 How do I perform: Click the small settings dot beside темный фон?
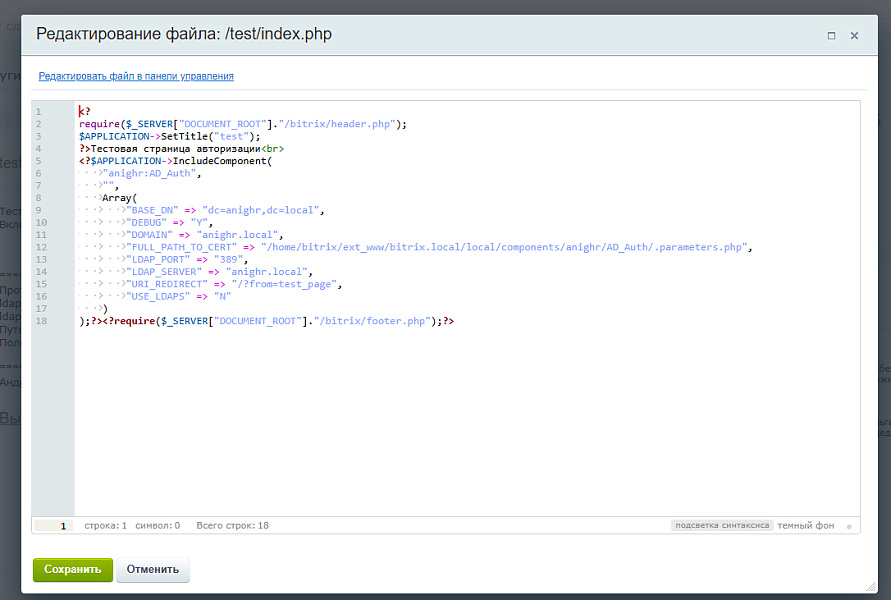(x=848, y=524)
